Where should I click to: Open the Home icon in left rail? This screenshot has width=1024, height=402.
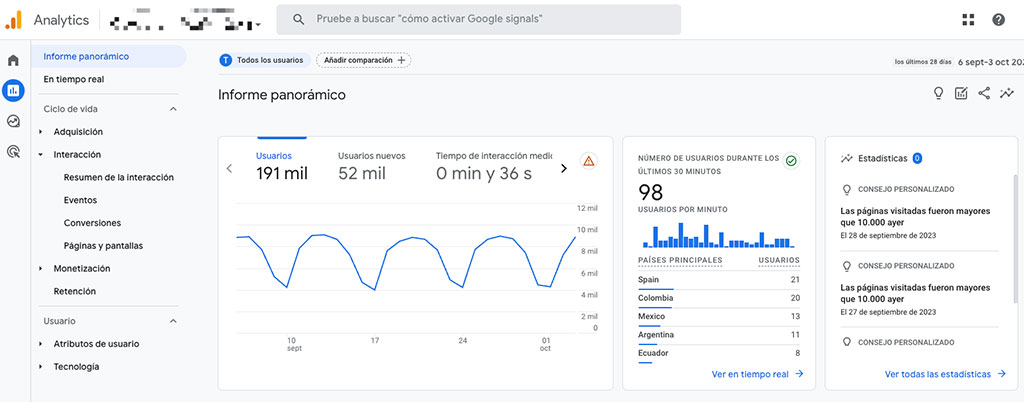coord(13,61)
